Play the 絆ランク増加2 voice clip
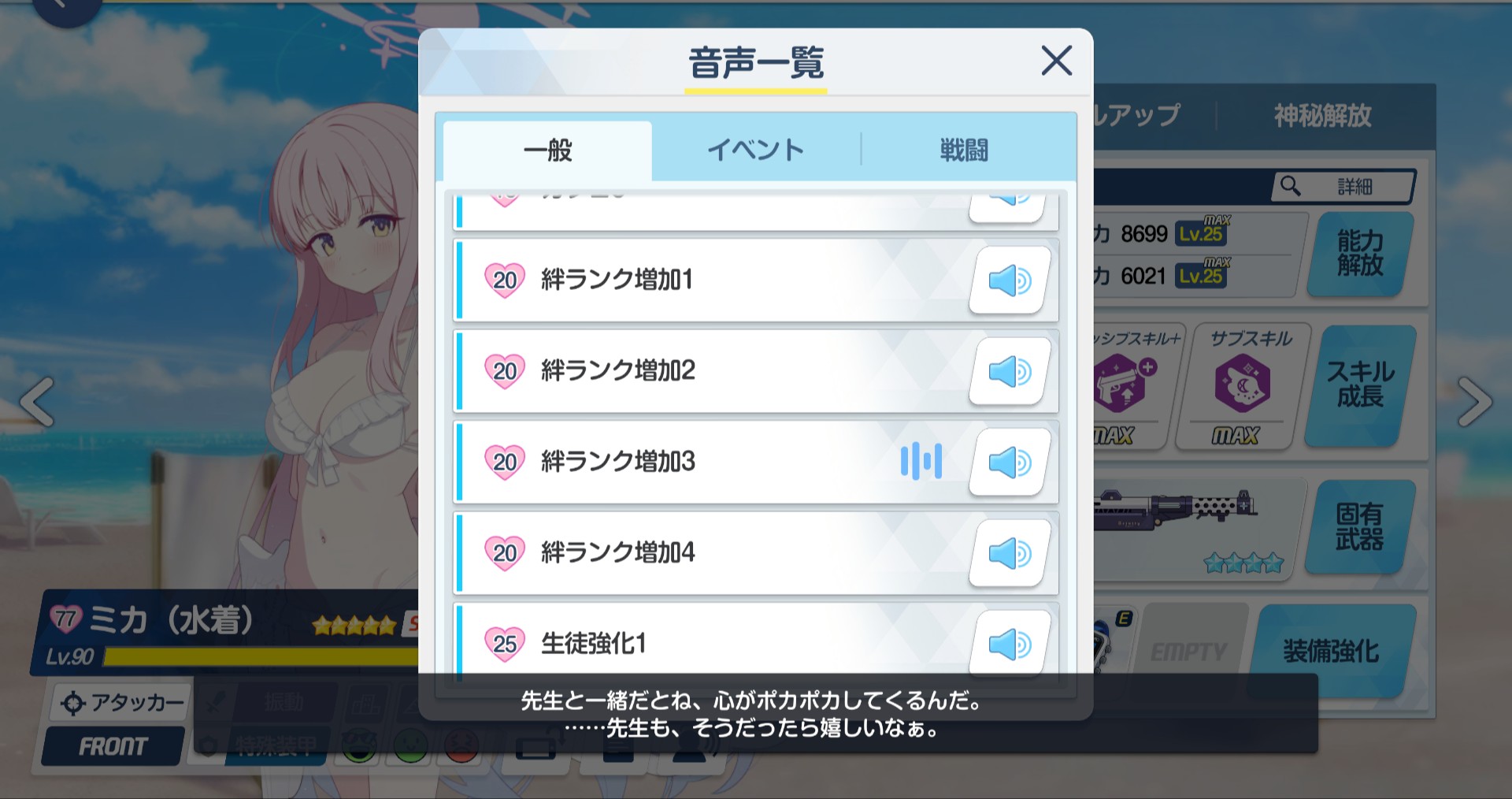 tap(1010, 371)
